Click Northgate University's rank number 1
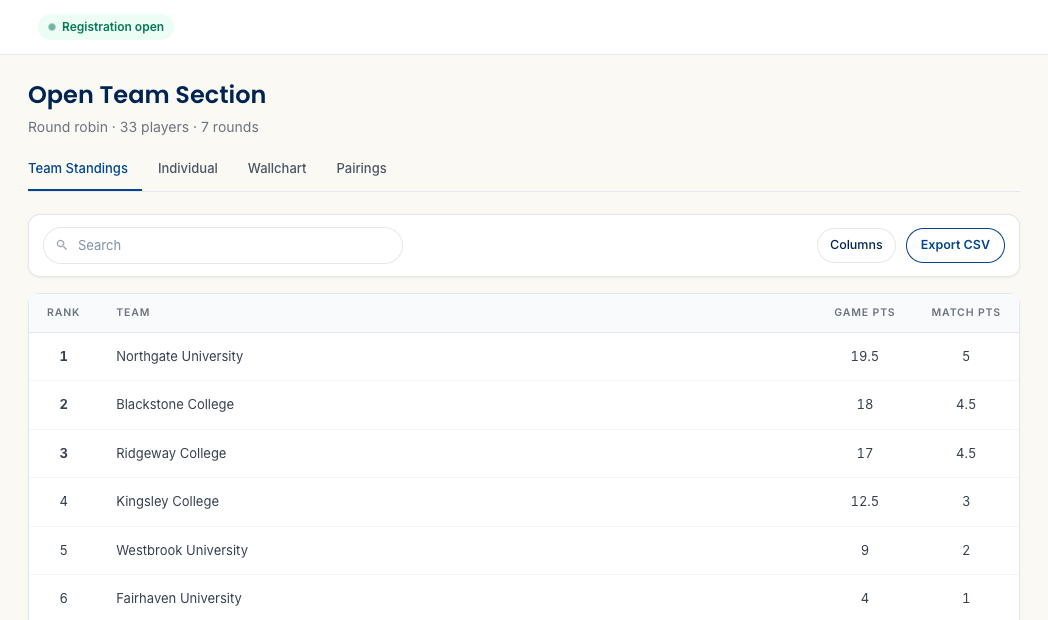The width and height of the screenshot is (1048, 620). 63,356
